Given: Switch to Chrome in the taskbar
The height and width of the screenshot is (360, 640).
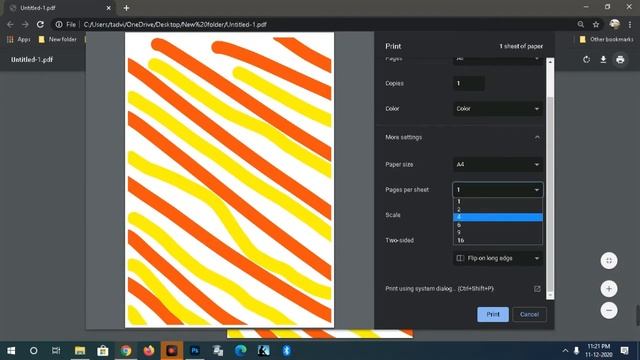Looking at the screenshot, I should (126, 351).
